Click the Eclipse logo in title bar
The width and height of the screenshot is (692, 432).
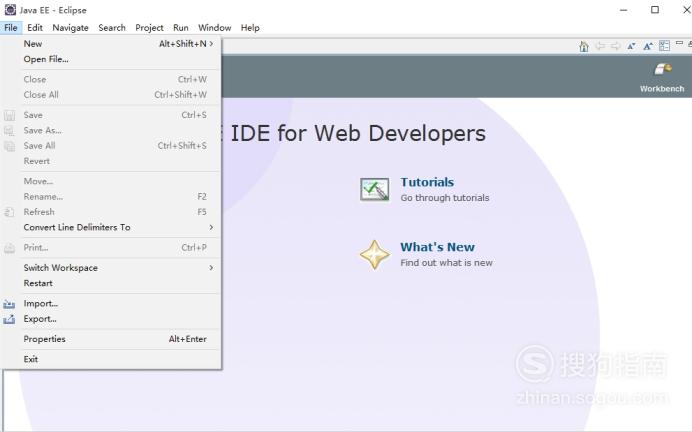[10, 10]
